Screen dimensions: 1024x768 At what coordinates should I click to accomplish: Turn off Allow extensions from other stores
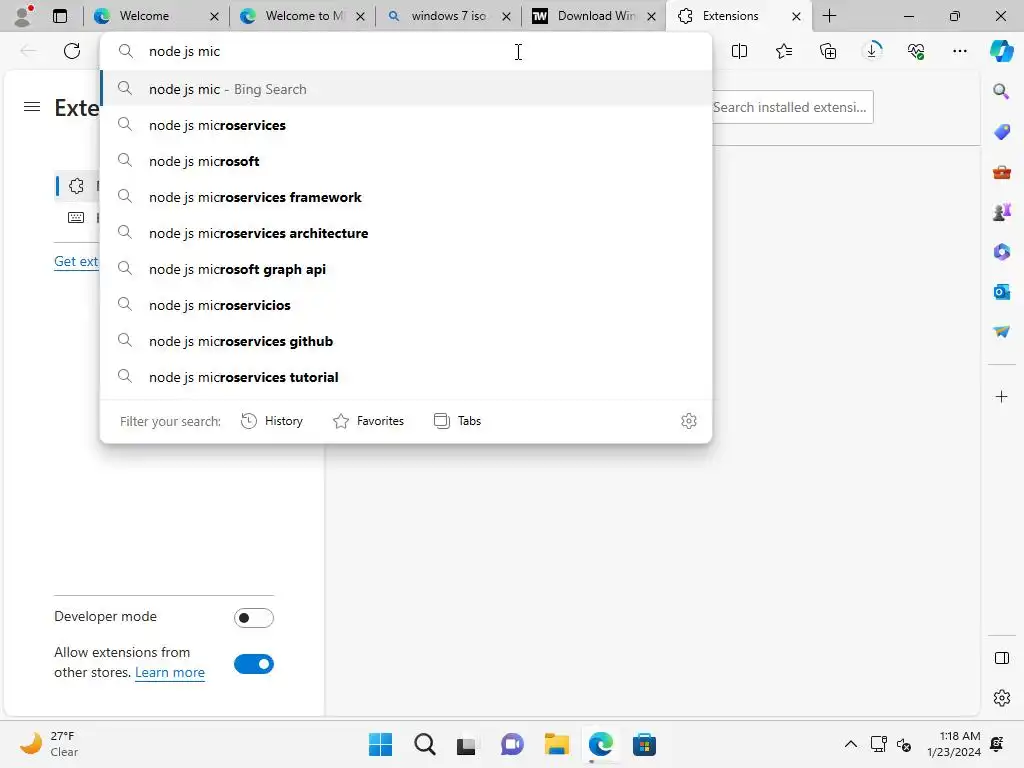point(253,664)
